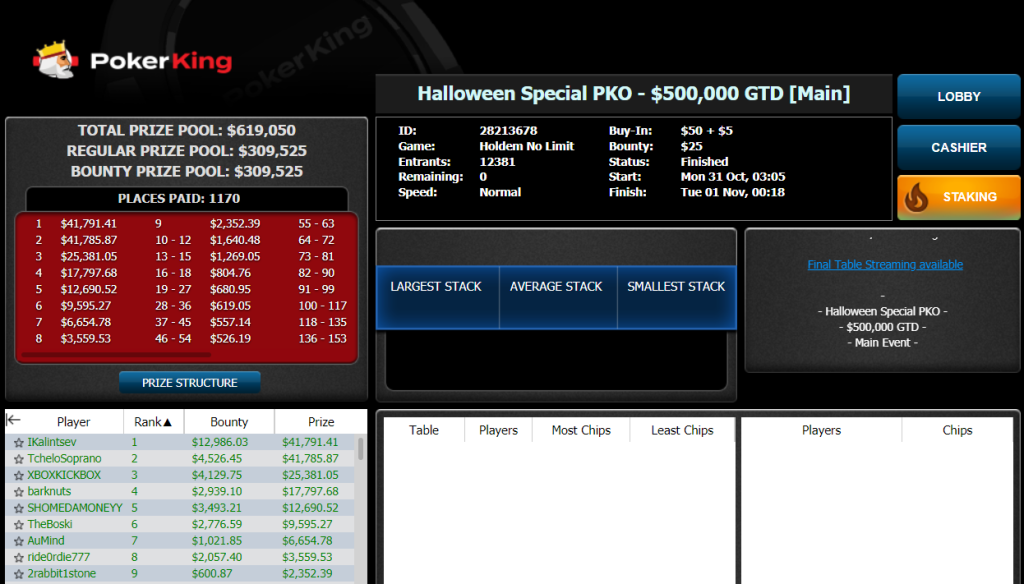
Task: Sort by Chips column in players panel
Action: [x=957, y=430]
